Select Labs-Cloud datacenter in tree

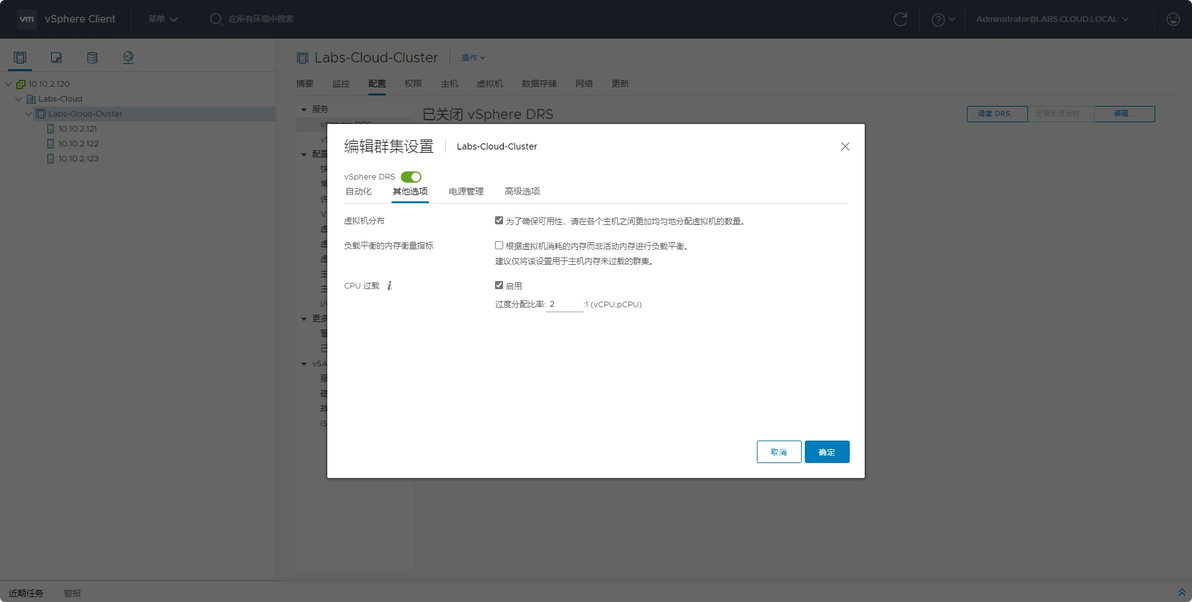click(x=60, y=99)
